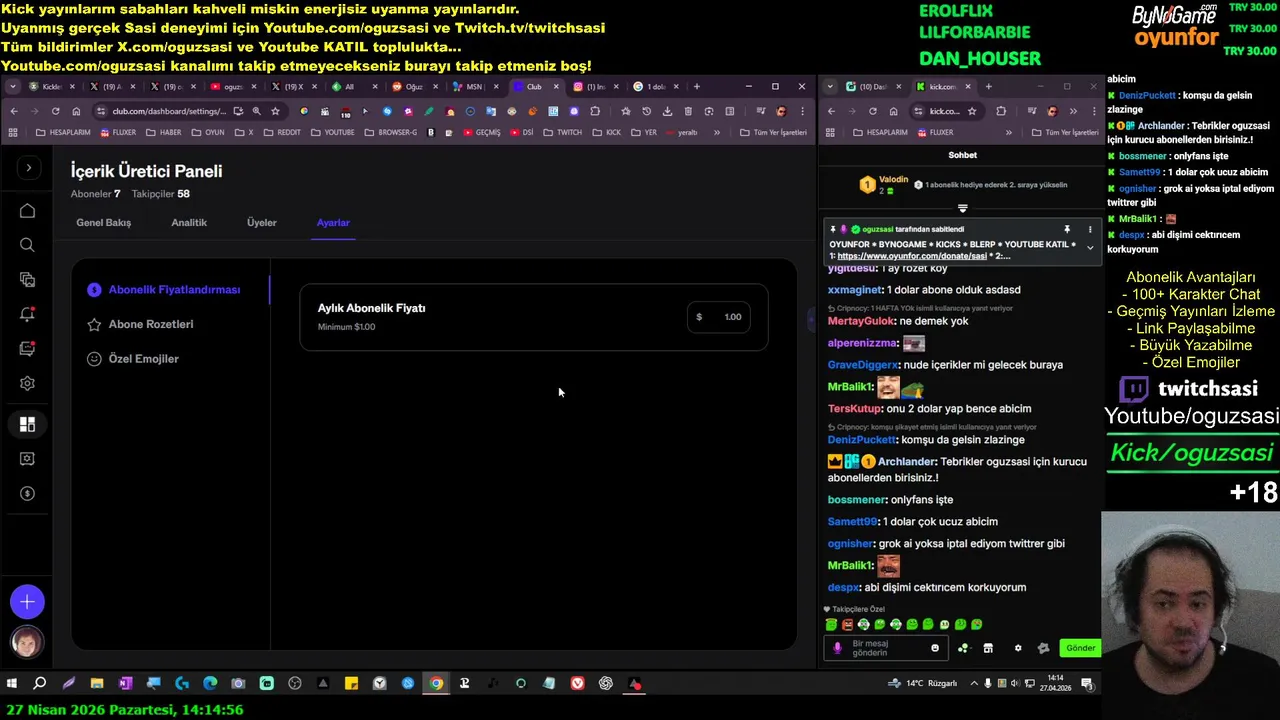Edit the monthly subscription price field
Image resolution: width=1280 pixels, height=720 pixels.
point(719,317)
